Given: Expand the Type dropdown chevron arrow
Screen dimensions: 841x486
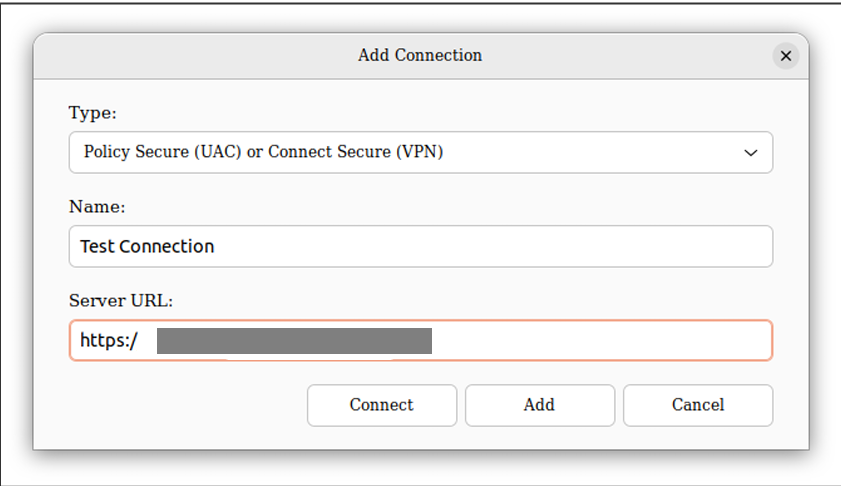Looking at the screenshot, I should pos(751,153).
